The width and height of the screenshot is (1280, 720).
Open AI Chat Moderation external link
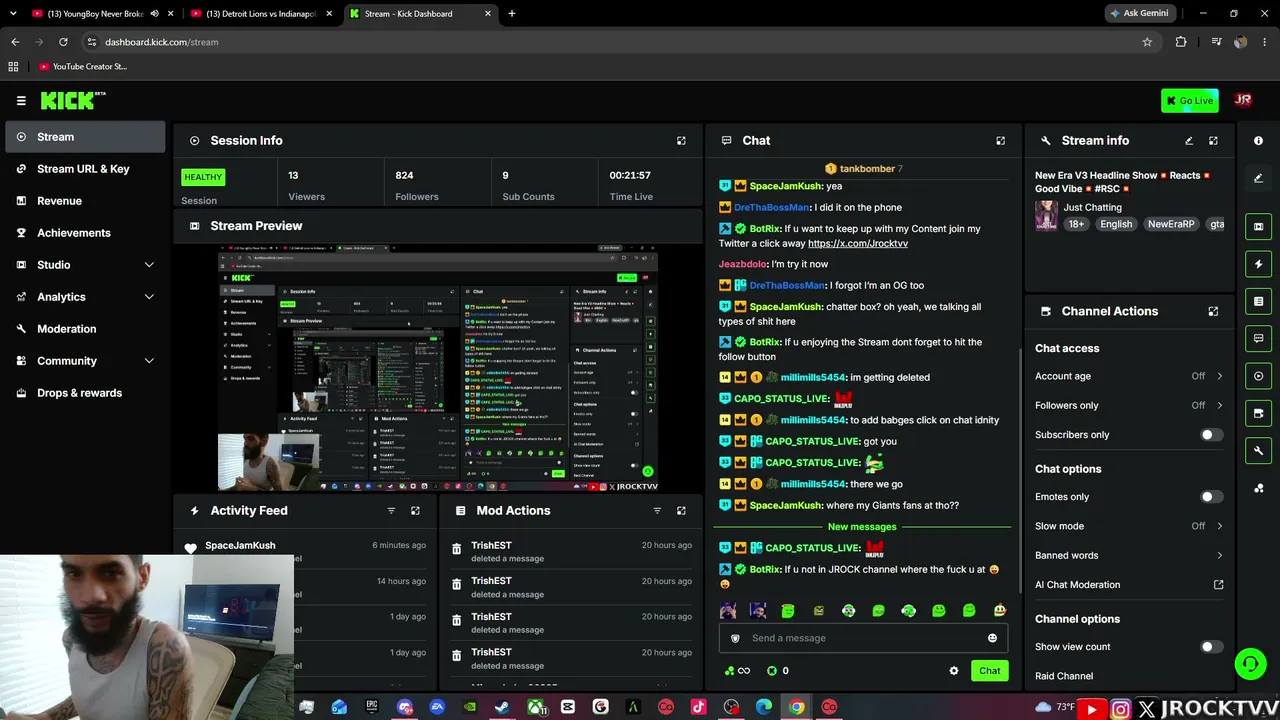pos(1218,585)
